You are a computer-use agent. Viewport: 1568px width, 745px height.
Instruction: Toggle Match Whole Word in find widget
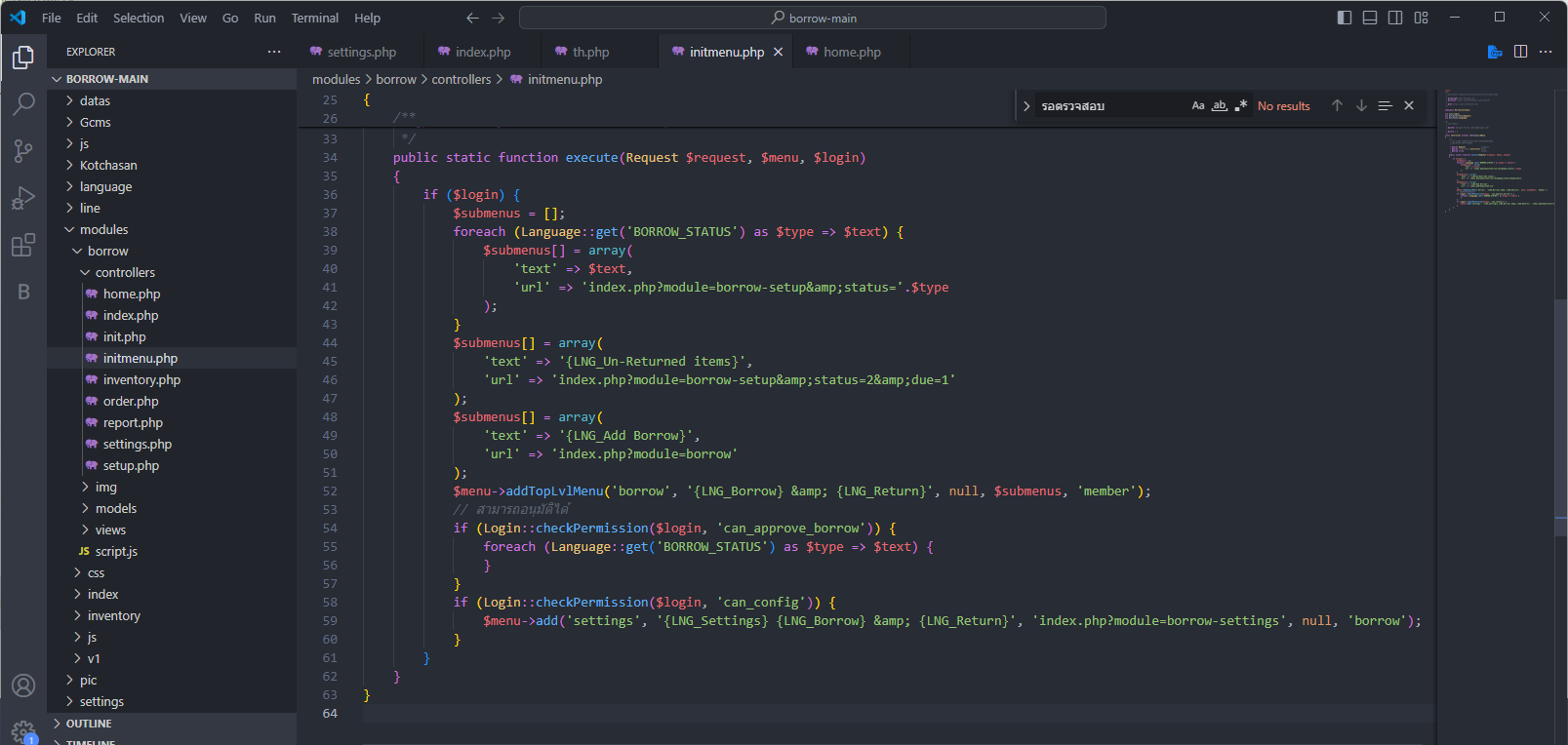[x=1220, y=105]
